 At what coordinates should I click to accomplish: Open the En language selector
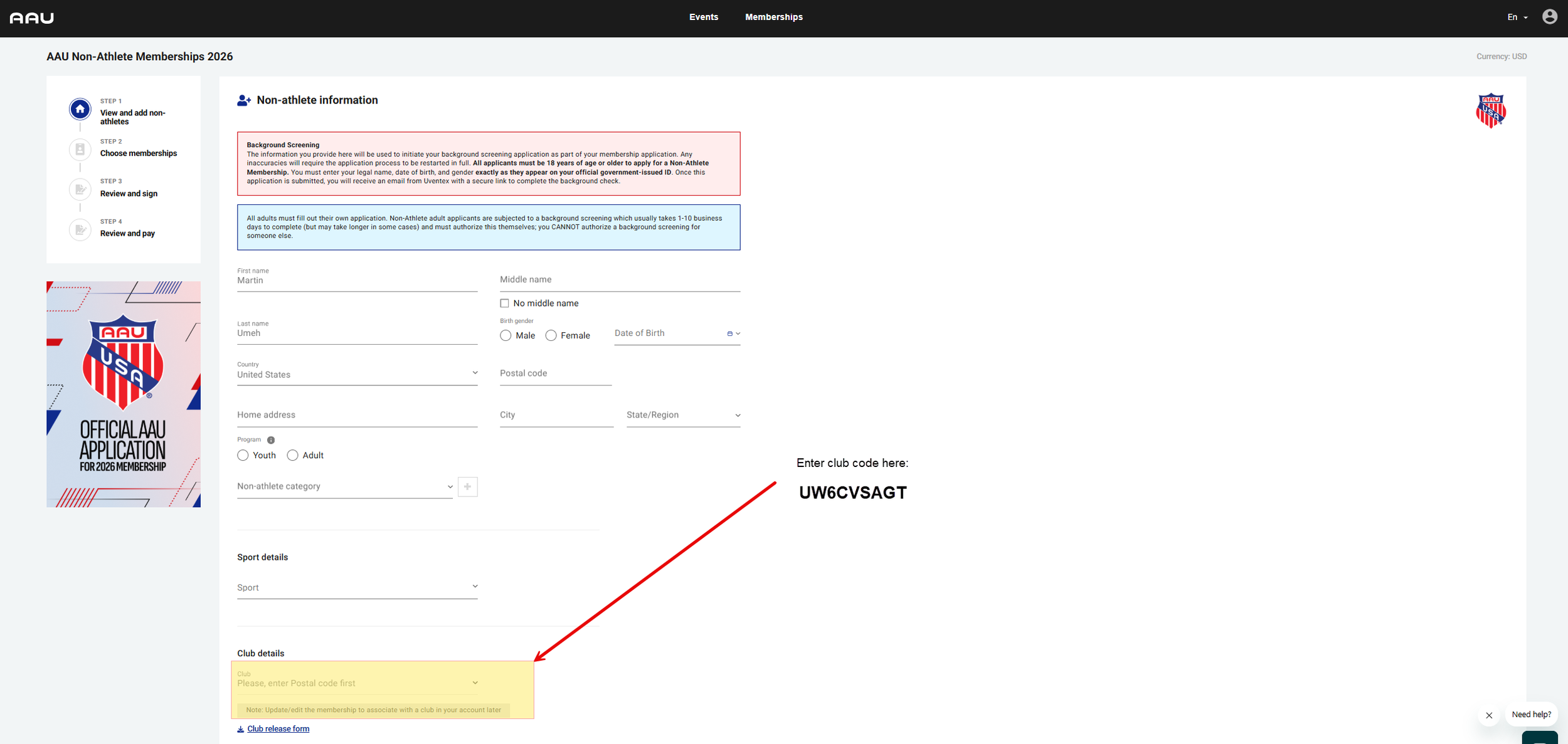click(1517, 17)
